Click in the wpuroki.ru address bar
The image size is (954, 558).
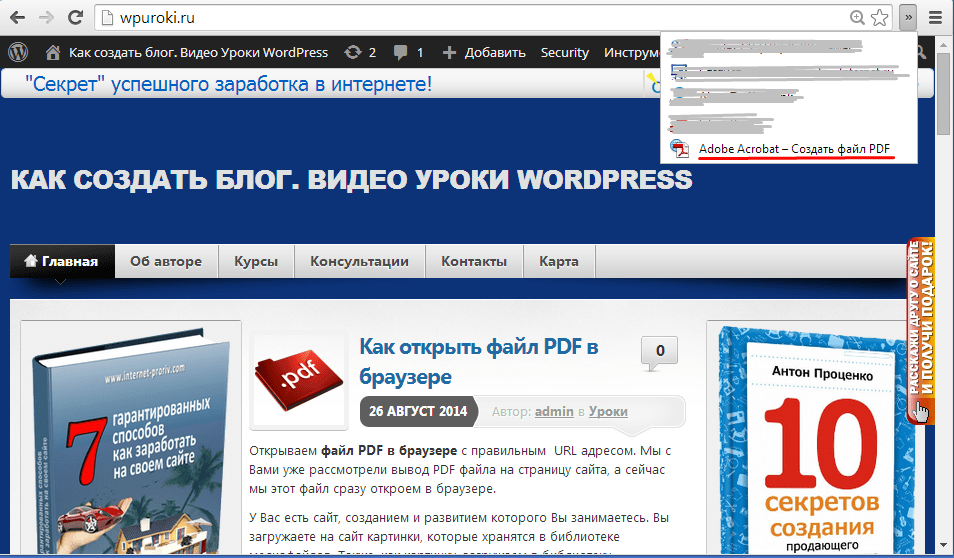point(450,17)
